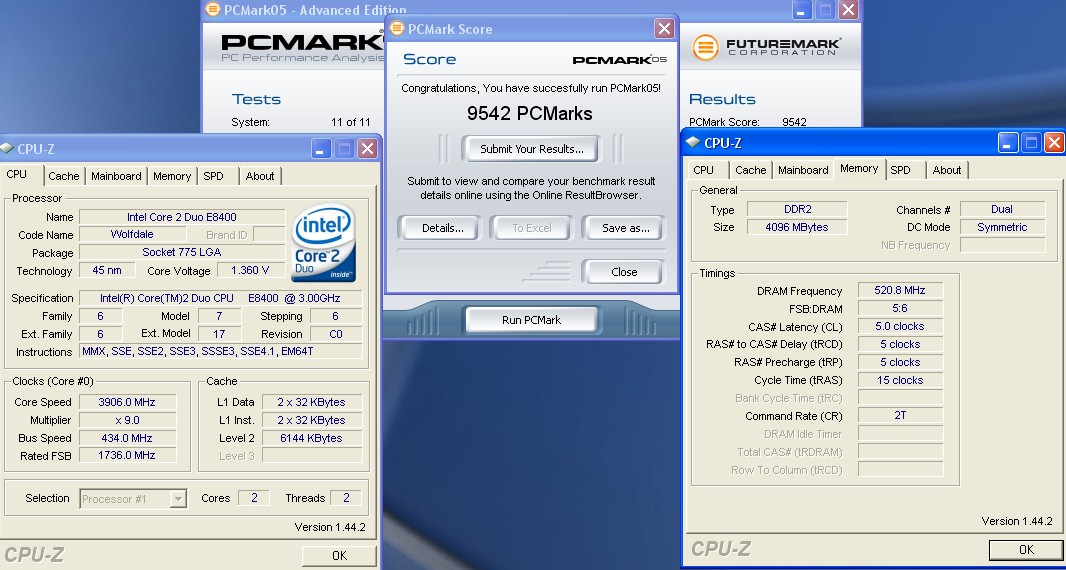Screen dimensions: 1066x570
Task: Click the Futuremark Corporation logo
Action: pyautogui.click(x=766, y=47)
